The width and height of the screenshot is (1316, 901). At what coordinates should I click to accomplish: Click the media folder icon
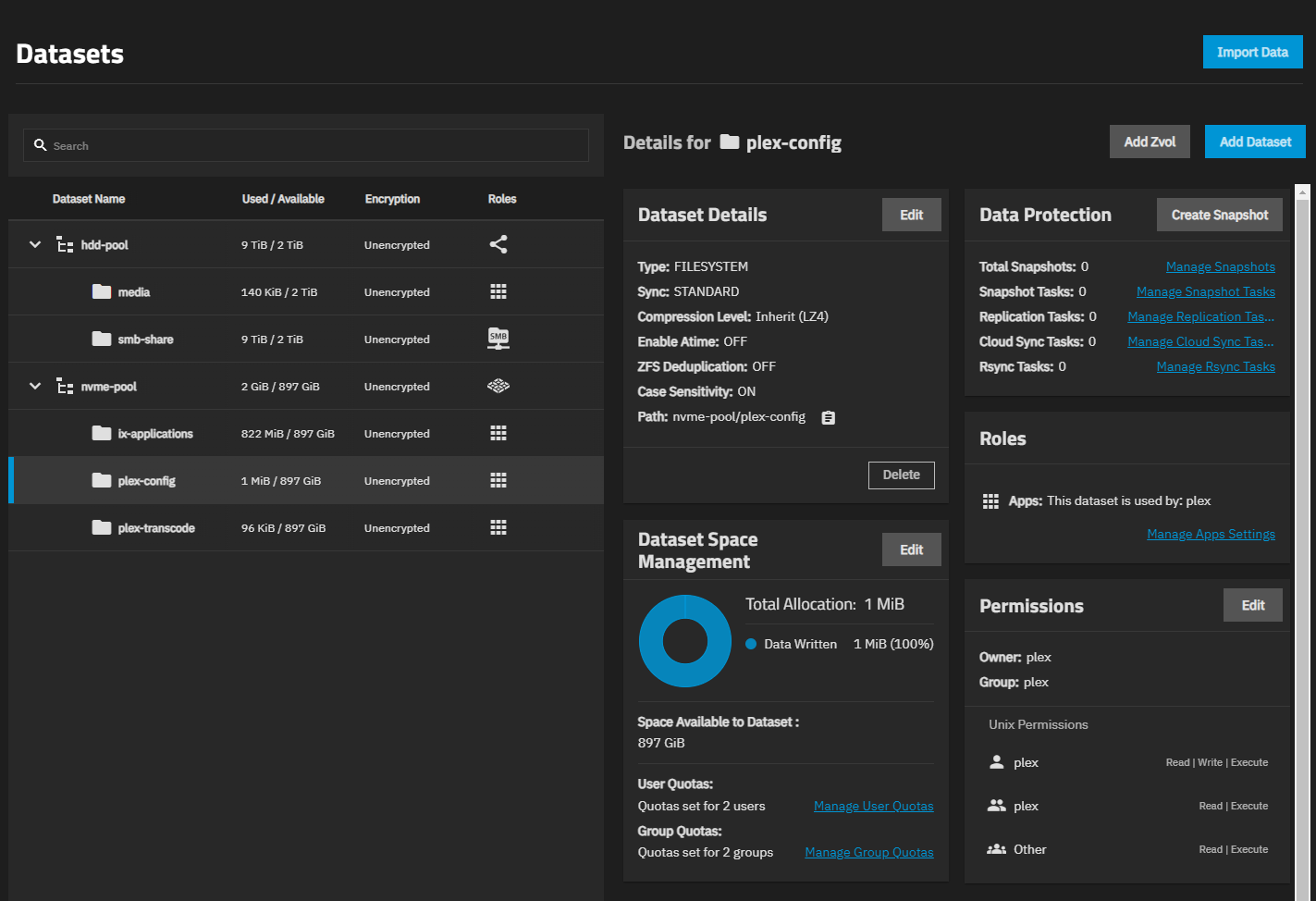[x=102, y=291]
